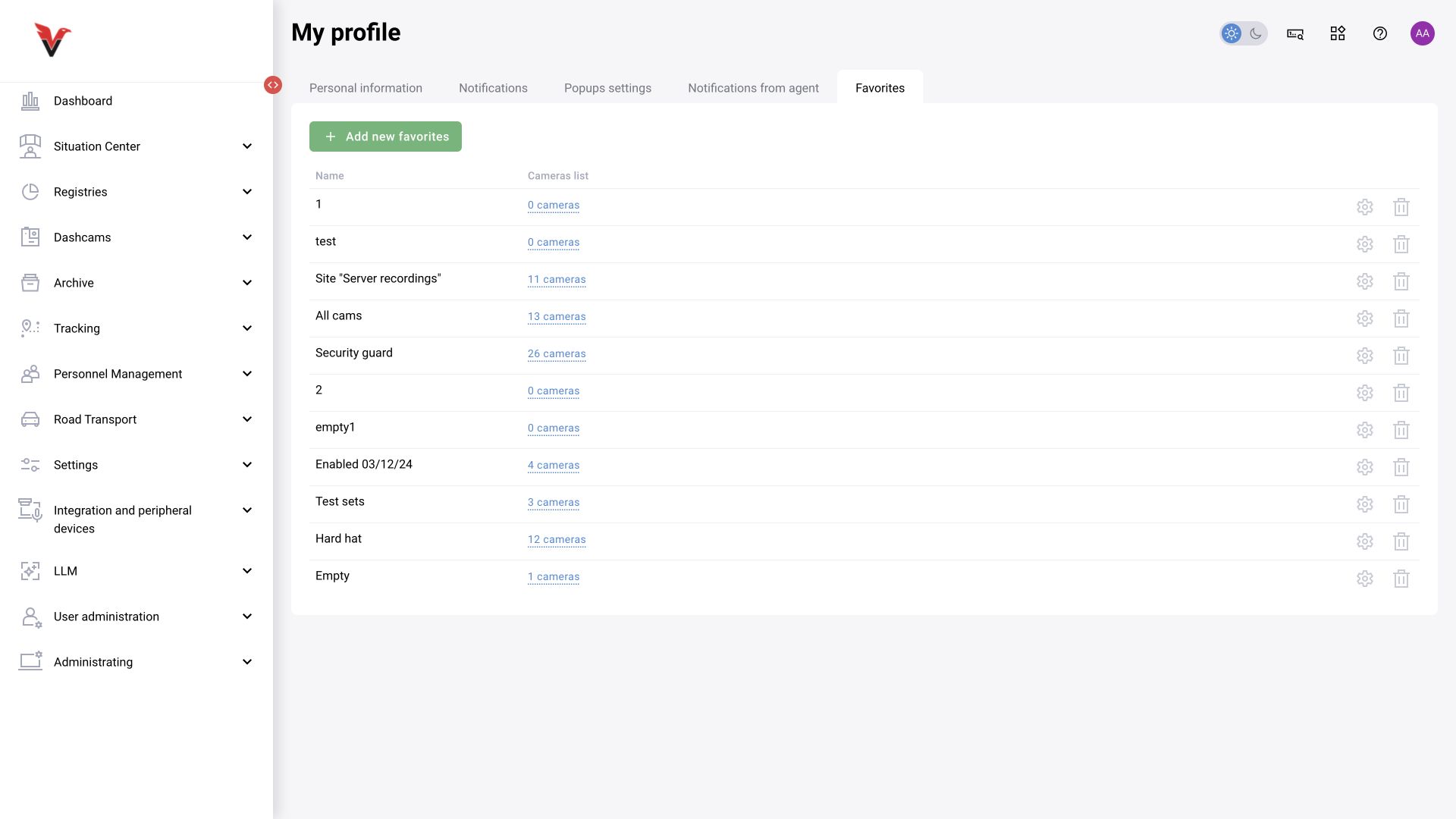The image size is (1456, 819).
Task: Open the Dashboard icon in the sidebar
Action: 30,101
